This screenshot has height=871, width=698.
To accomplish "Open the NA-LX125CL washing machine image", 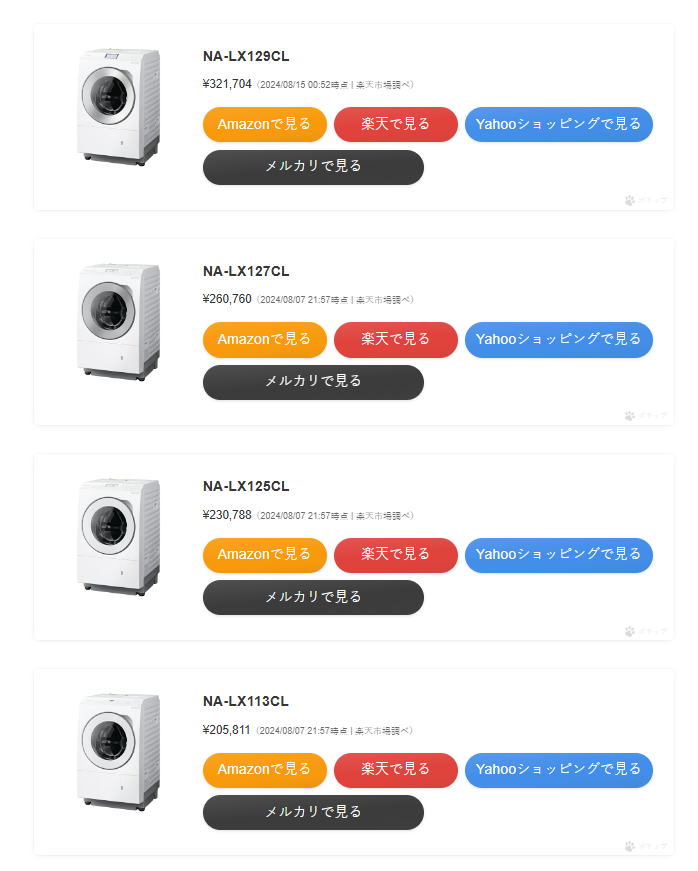I will [x=118, y=537].
